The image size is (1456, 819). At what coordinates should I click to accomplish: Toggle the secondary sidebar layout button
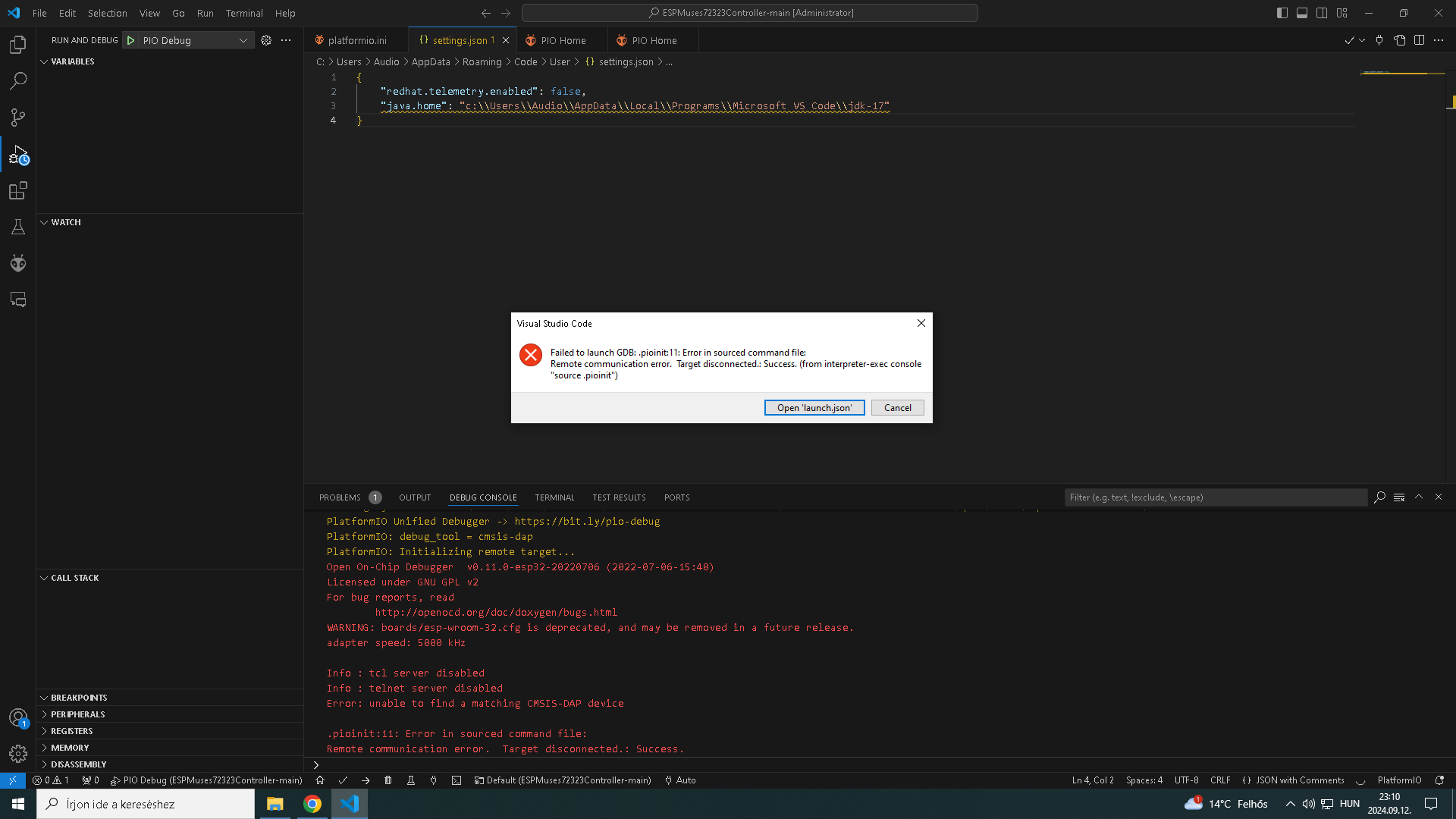click(1322, 13)
